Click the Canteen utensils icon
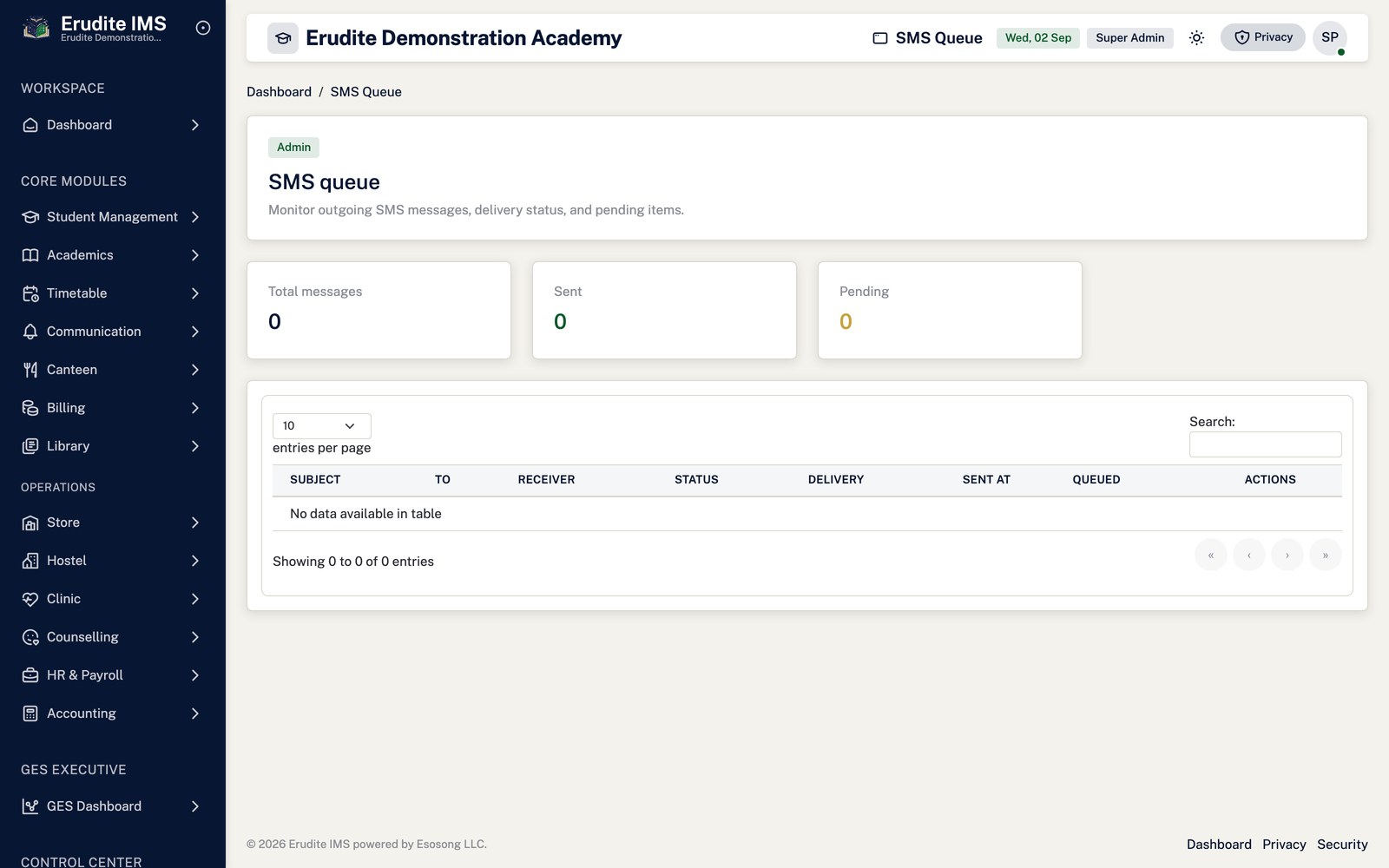Image resolution: width=1389 pixels, height=868 pixels. (30, 370)
